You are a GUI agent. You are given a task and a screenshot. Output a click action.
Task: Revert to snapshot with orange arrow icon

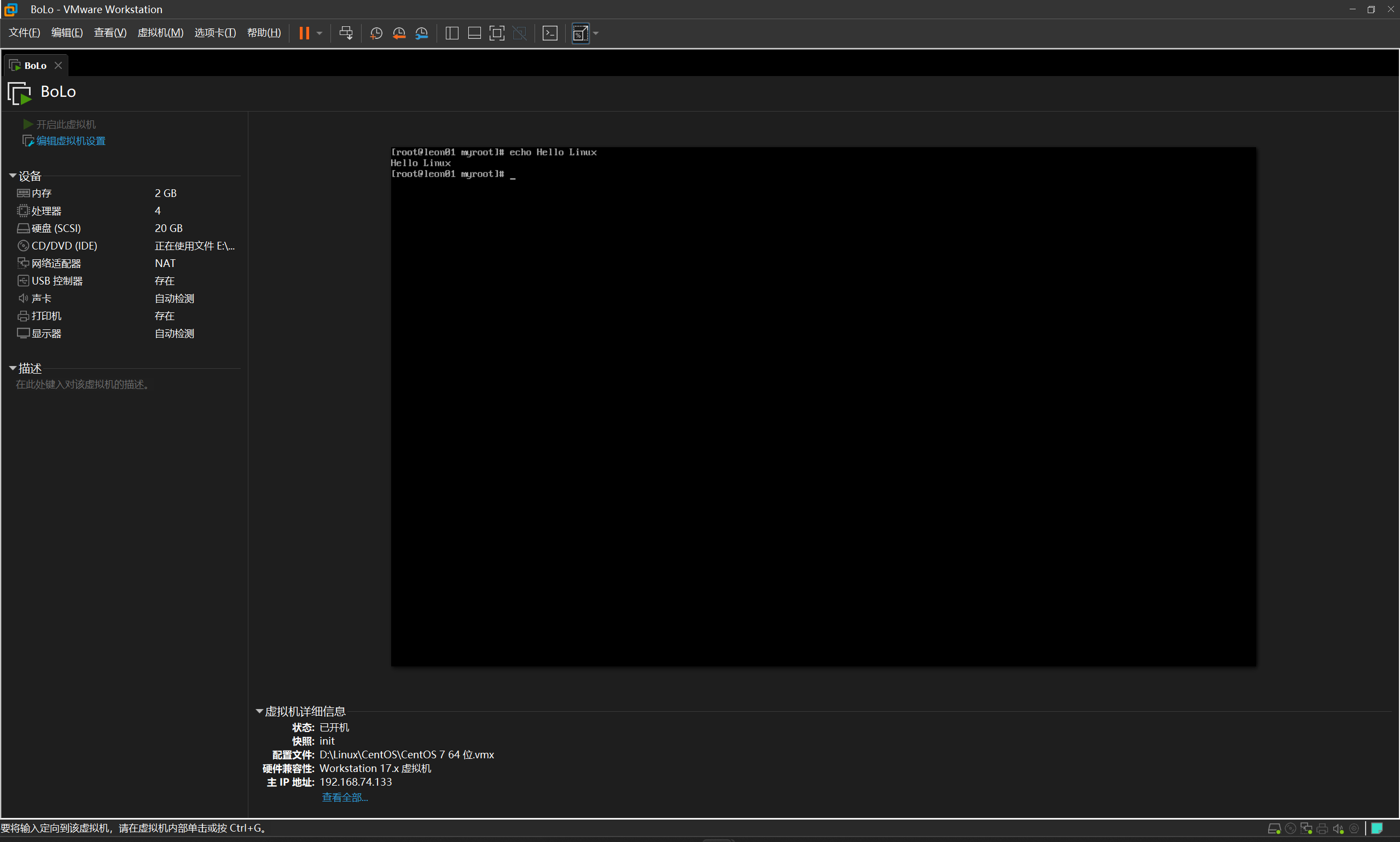[399, 33]
